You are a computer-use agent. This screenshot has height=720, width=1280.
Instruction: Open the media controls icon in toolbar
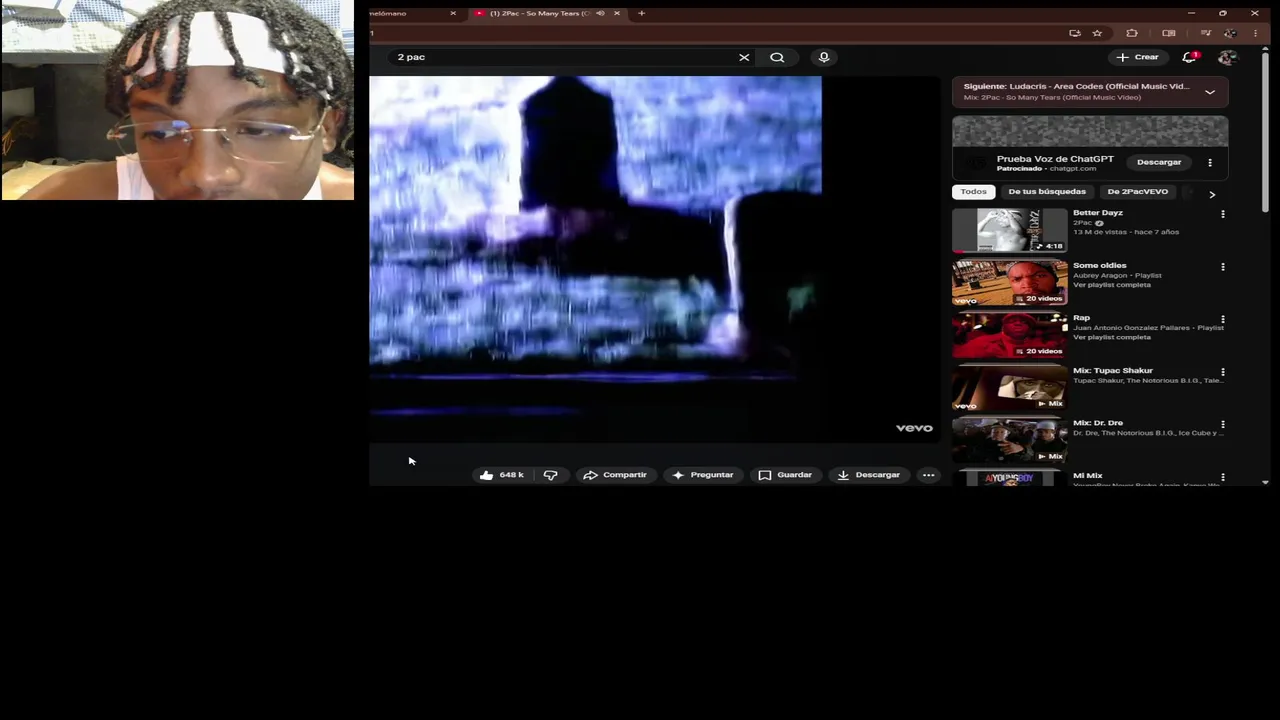(x=1205, y=33)
